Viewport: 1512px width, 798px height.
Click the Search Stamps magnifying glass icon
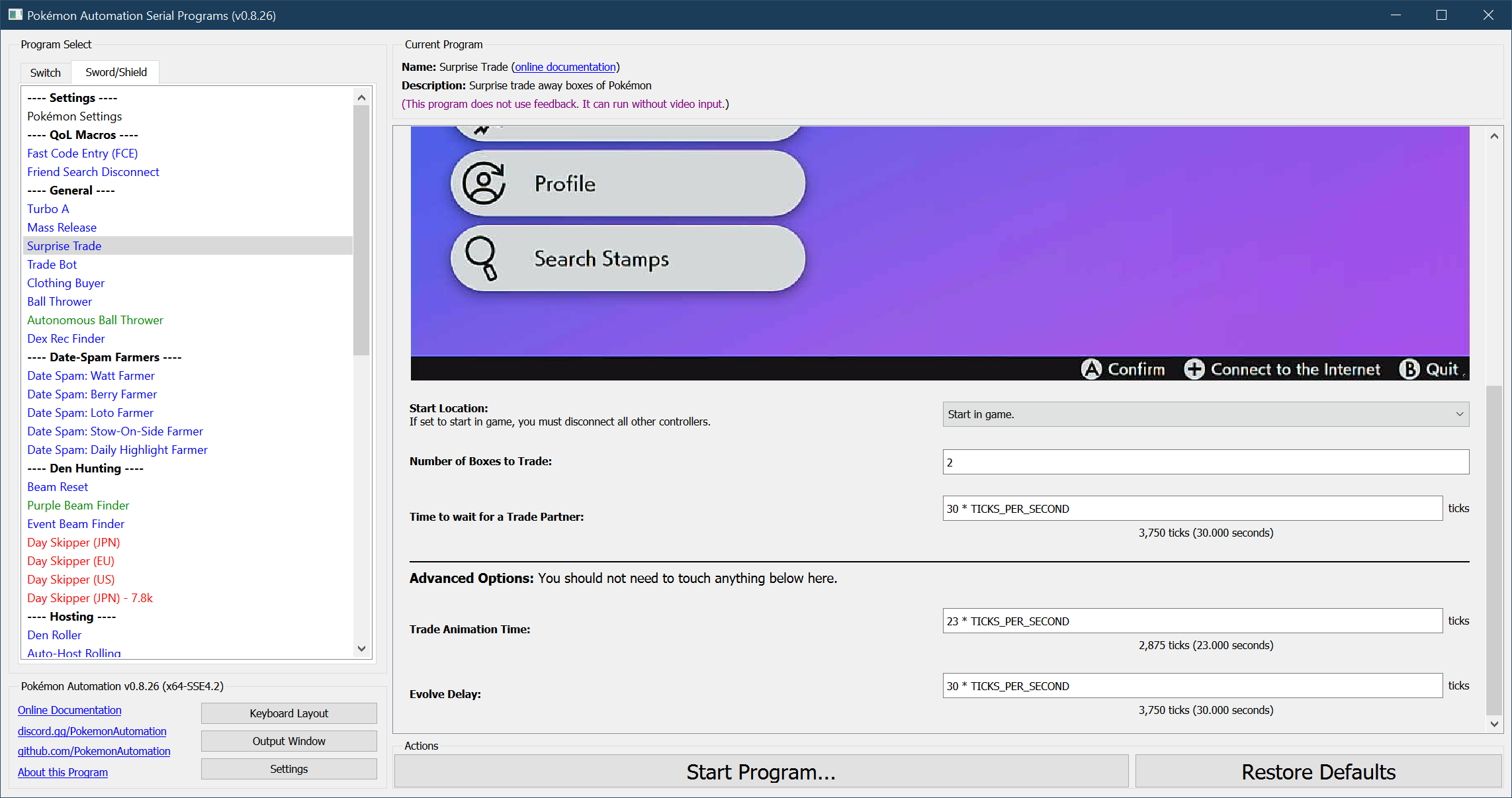481,258
